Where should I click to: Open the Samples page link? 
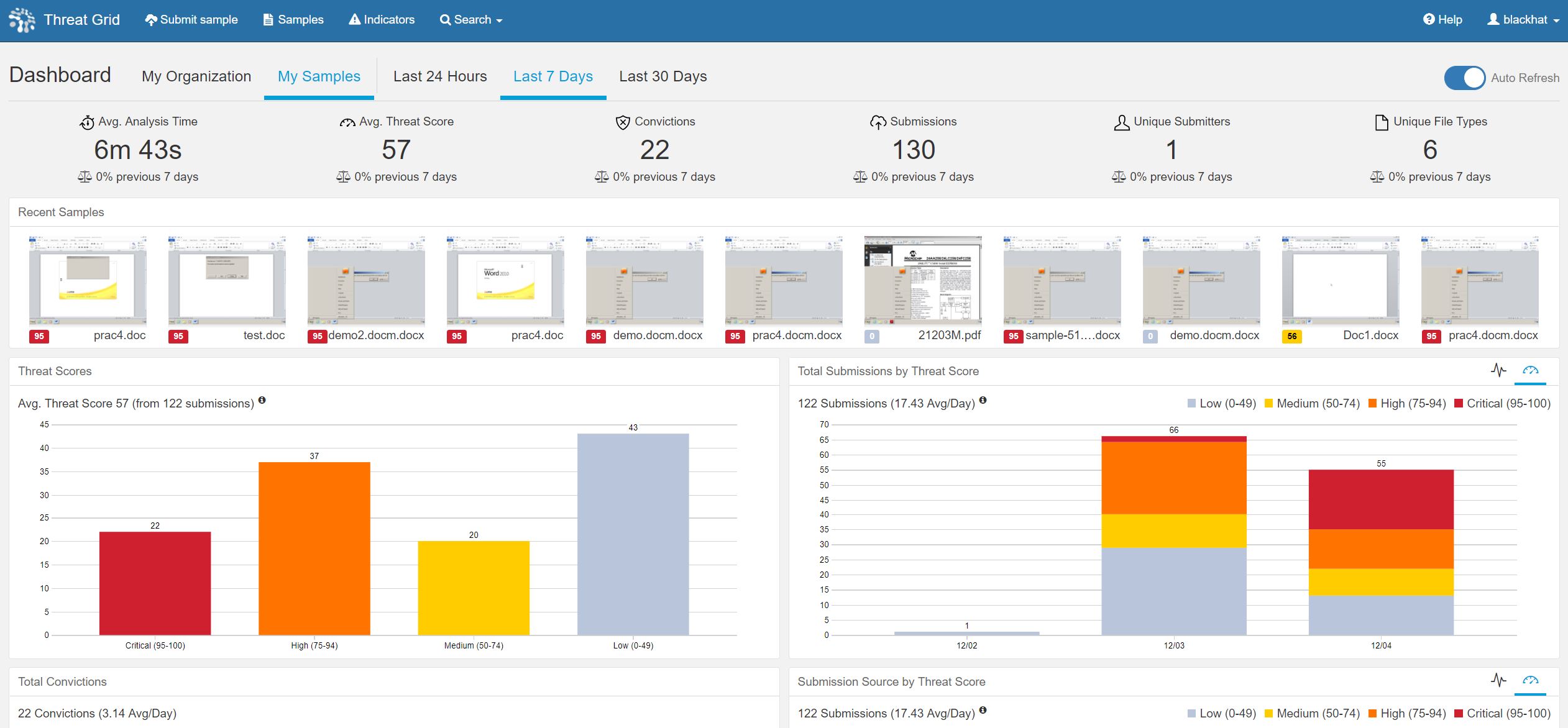293,20
